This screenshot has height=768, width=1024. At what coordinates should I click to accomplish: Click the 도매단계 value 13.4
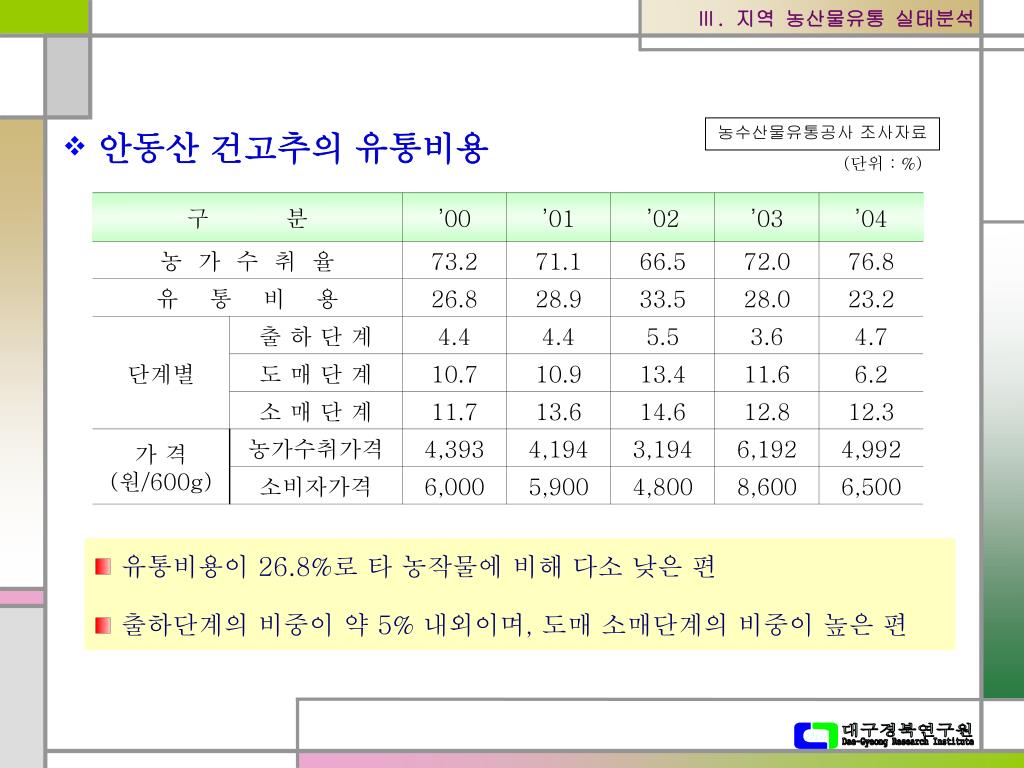pos(663,374)
